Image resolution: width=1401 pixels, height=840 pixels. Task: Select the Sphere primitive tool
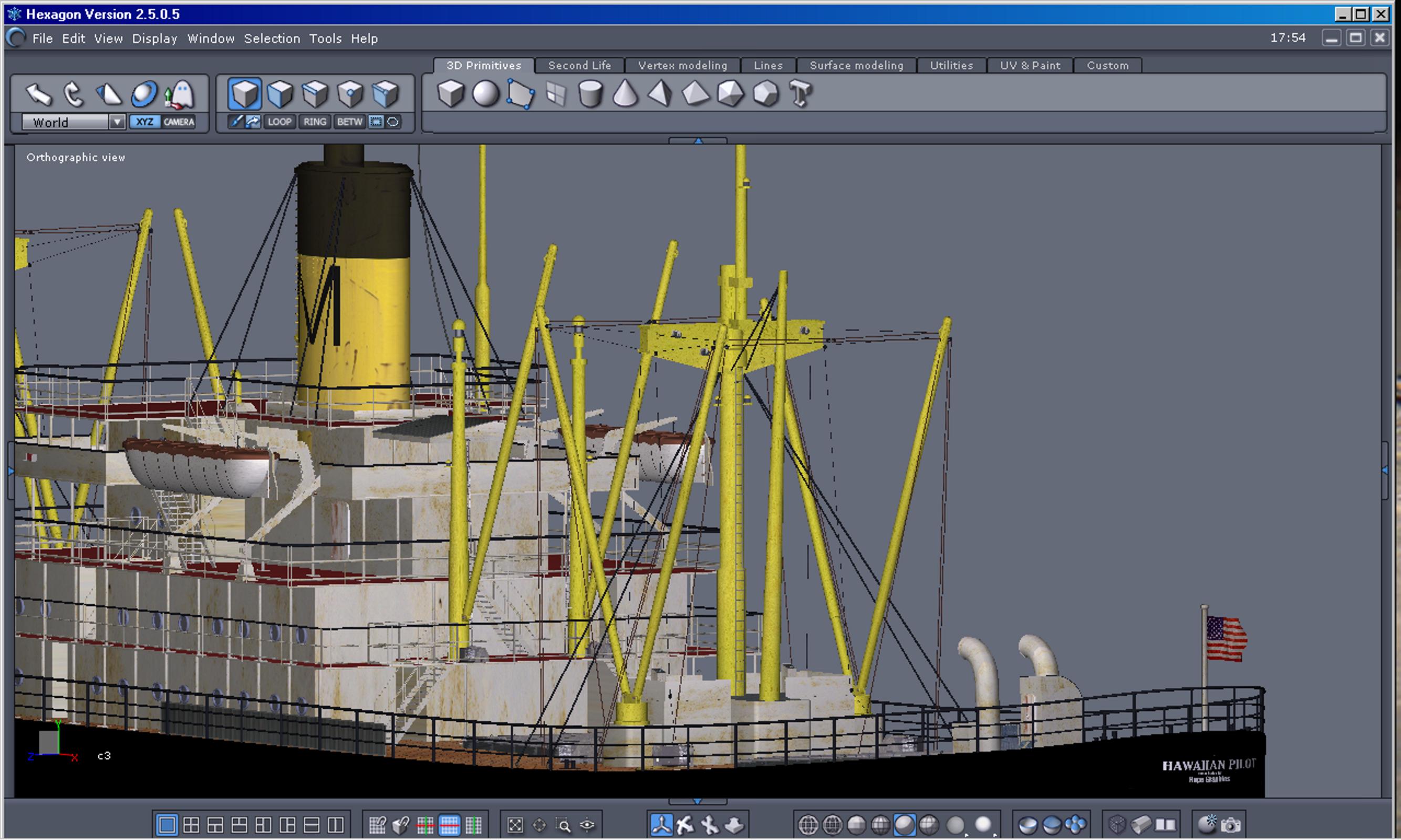tap(485, 94)
